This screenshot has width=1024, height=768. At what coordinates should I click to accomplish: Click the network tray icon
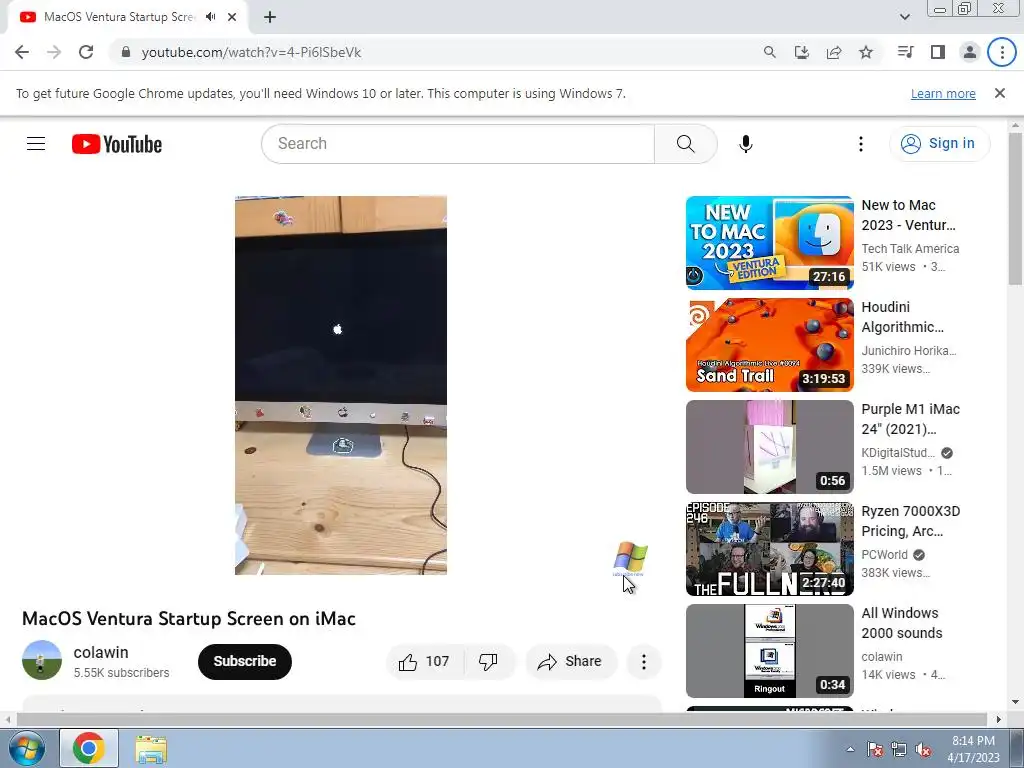coord(899,749)
